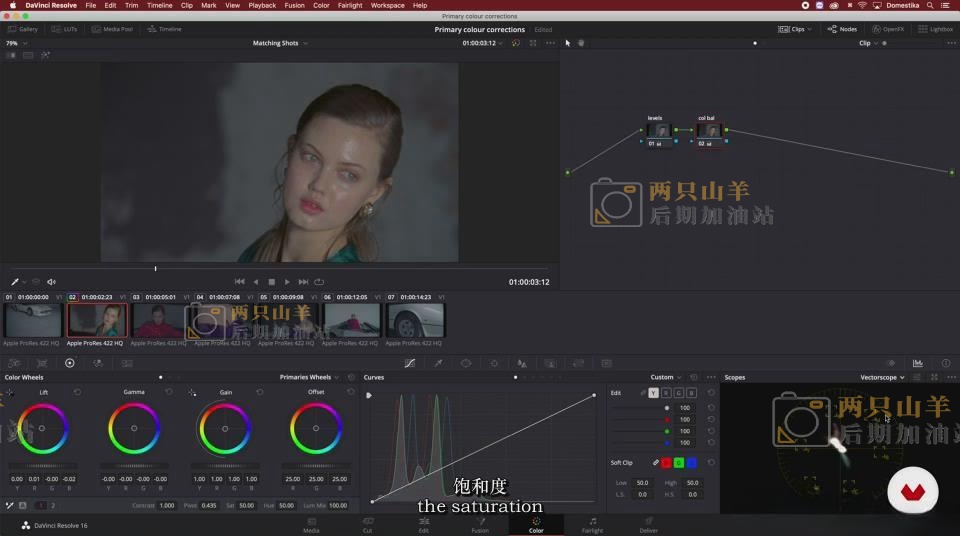Select clip 03 thumbnail in timeline
Screen dimensions: 960x536
click(160, 320)
